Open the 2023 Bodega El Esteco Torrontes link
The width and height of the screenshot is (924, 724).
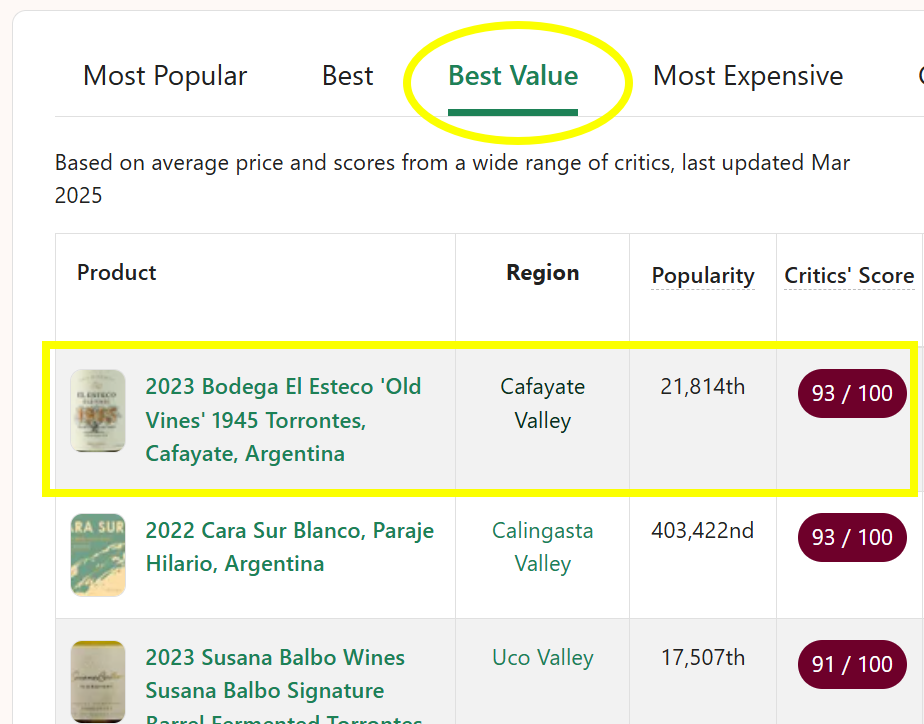pyautogui.click(x=283, y=420)
